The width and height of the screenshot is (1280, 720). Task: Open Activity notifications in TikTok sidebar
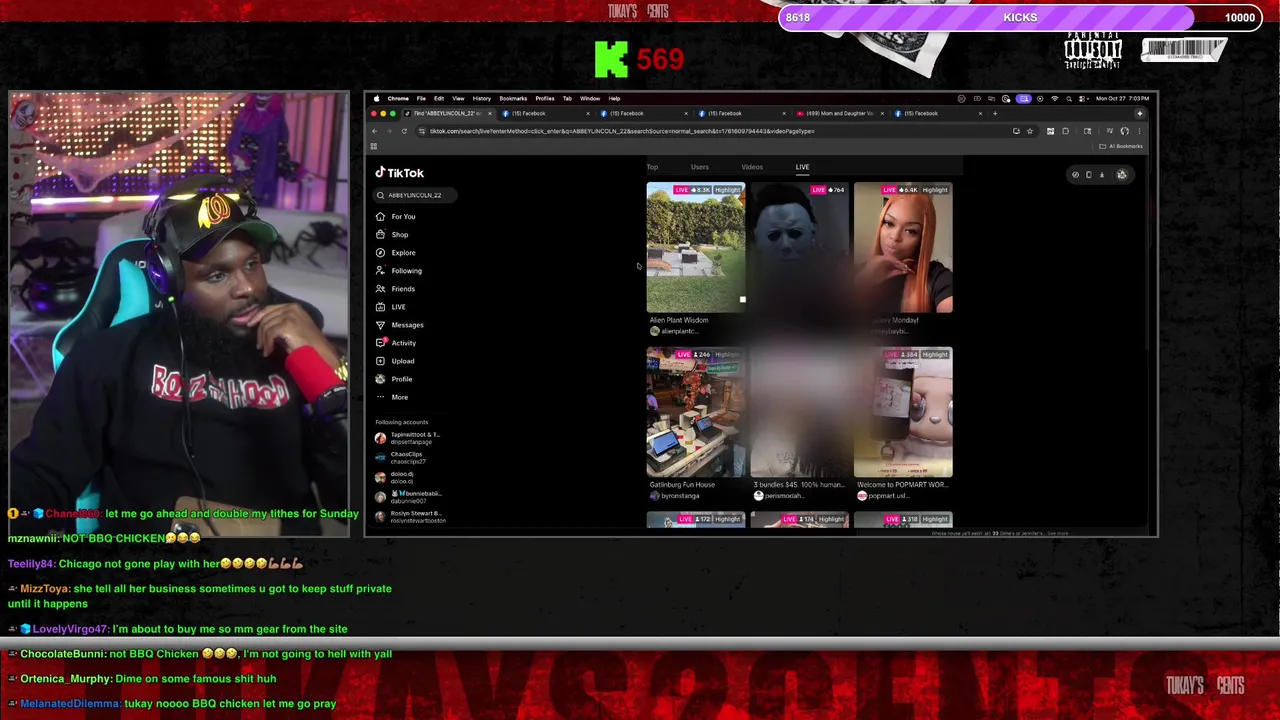coord(396,342)
